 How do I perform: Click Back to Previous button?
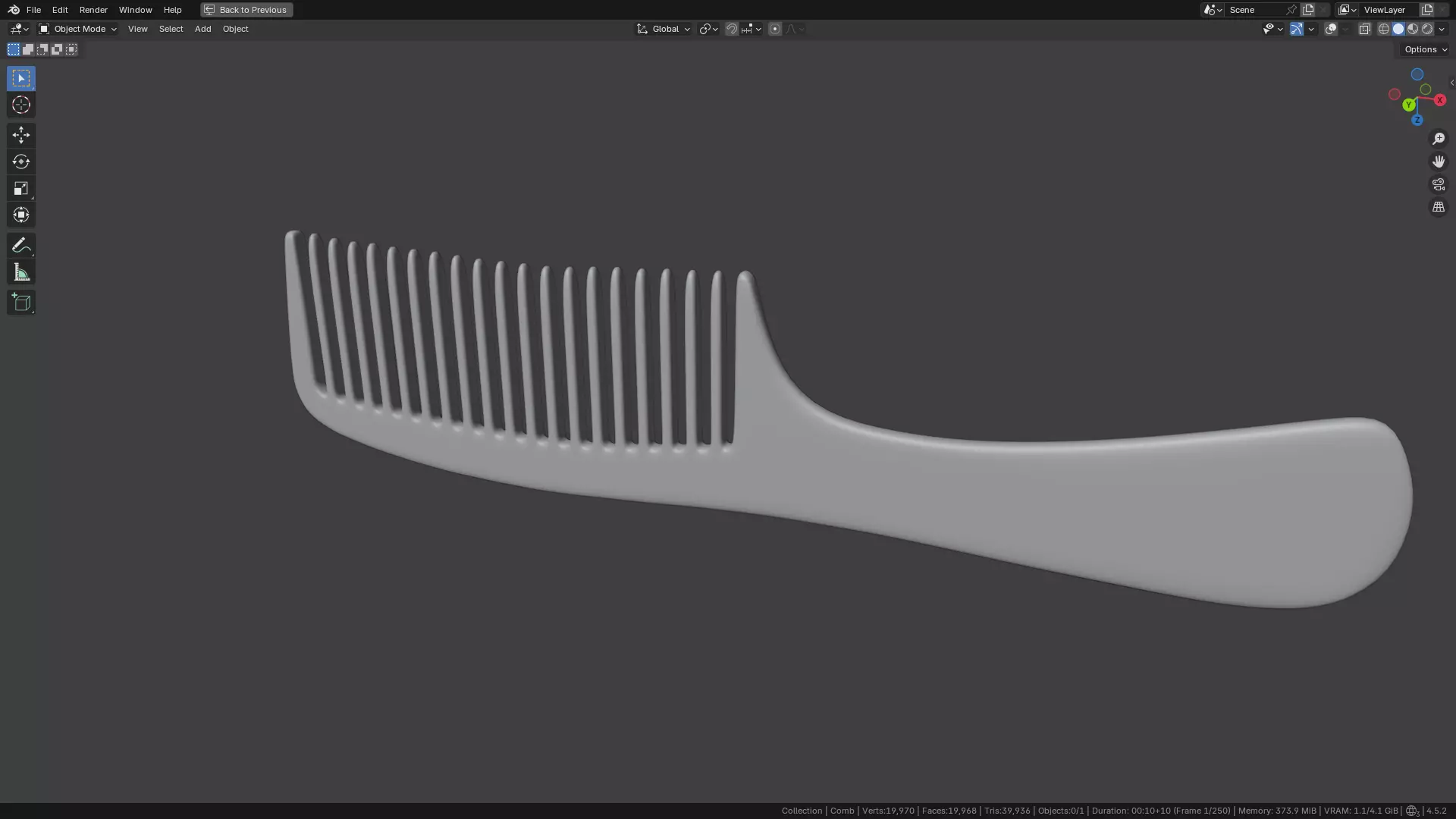click(x=246, y=10)
